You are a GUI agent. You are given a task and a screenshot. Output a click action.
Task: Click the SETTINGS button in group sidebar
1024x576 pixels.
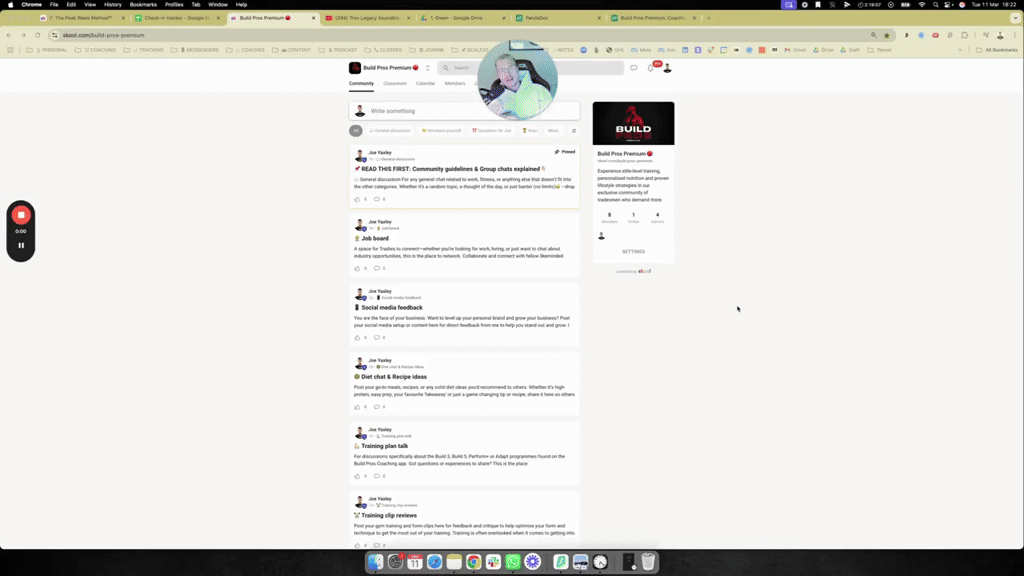tap(633, 251)
